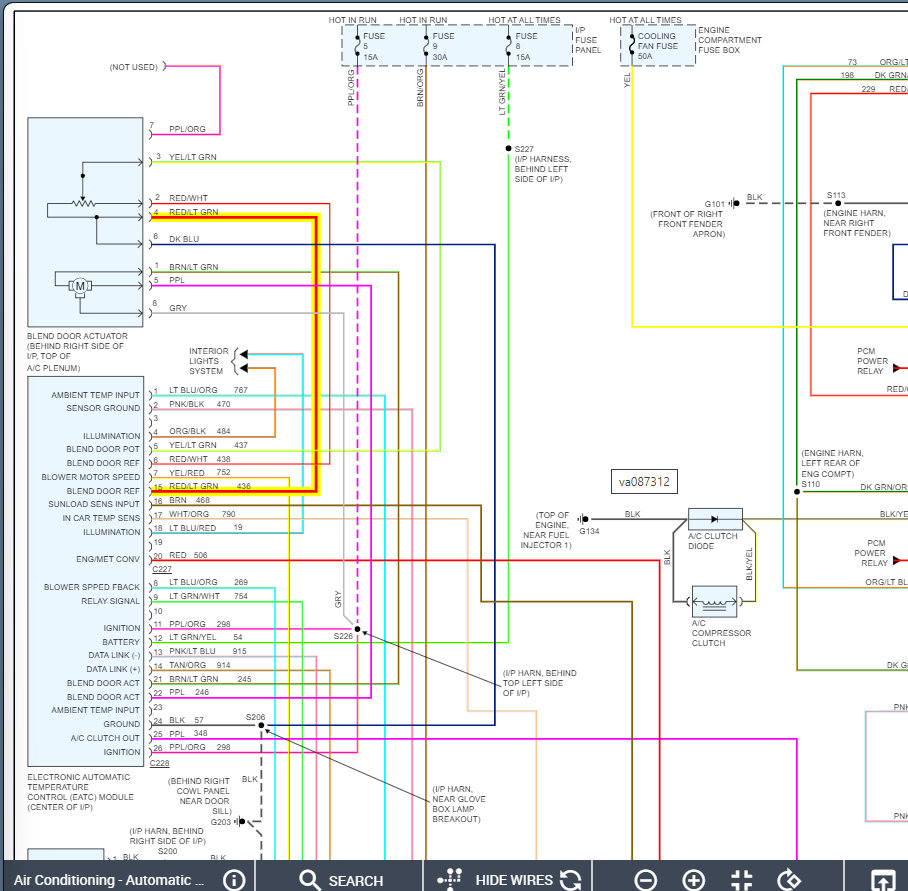Click the G101 ground symbol

tap(734, 203)
